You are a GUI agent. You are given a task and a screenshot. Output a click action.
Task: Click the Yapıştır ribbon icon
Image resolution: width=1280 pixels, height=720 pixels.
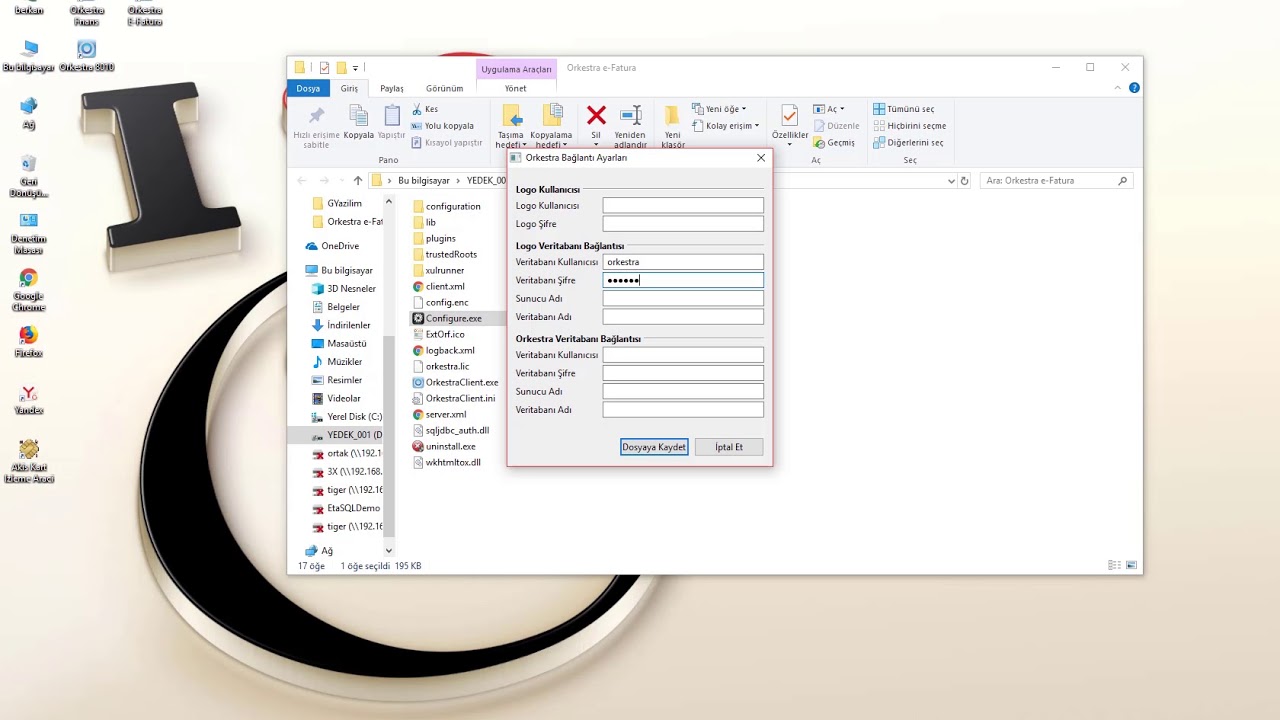pos(392,122)
